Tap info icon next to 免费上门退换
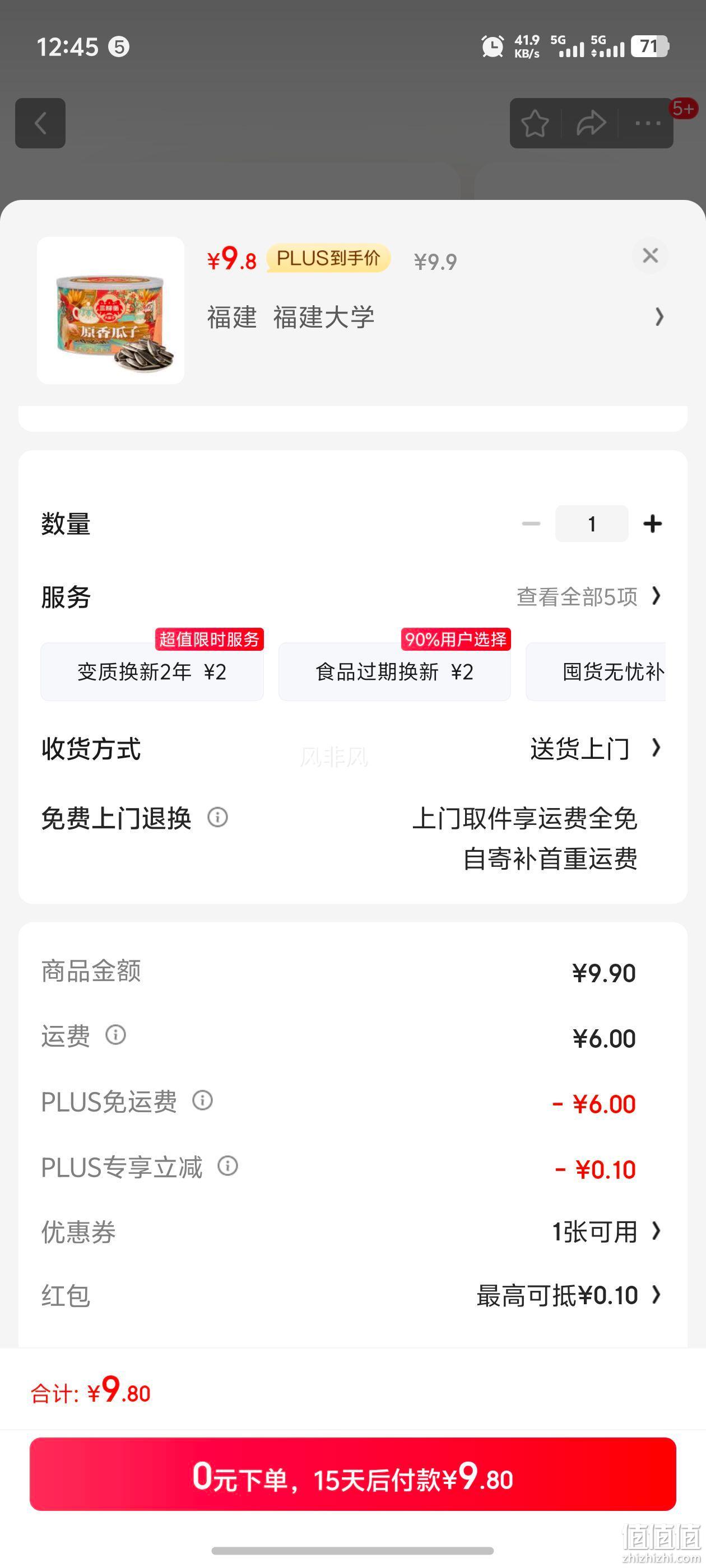 click(217, 817)
